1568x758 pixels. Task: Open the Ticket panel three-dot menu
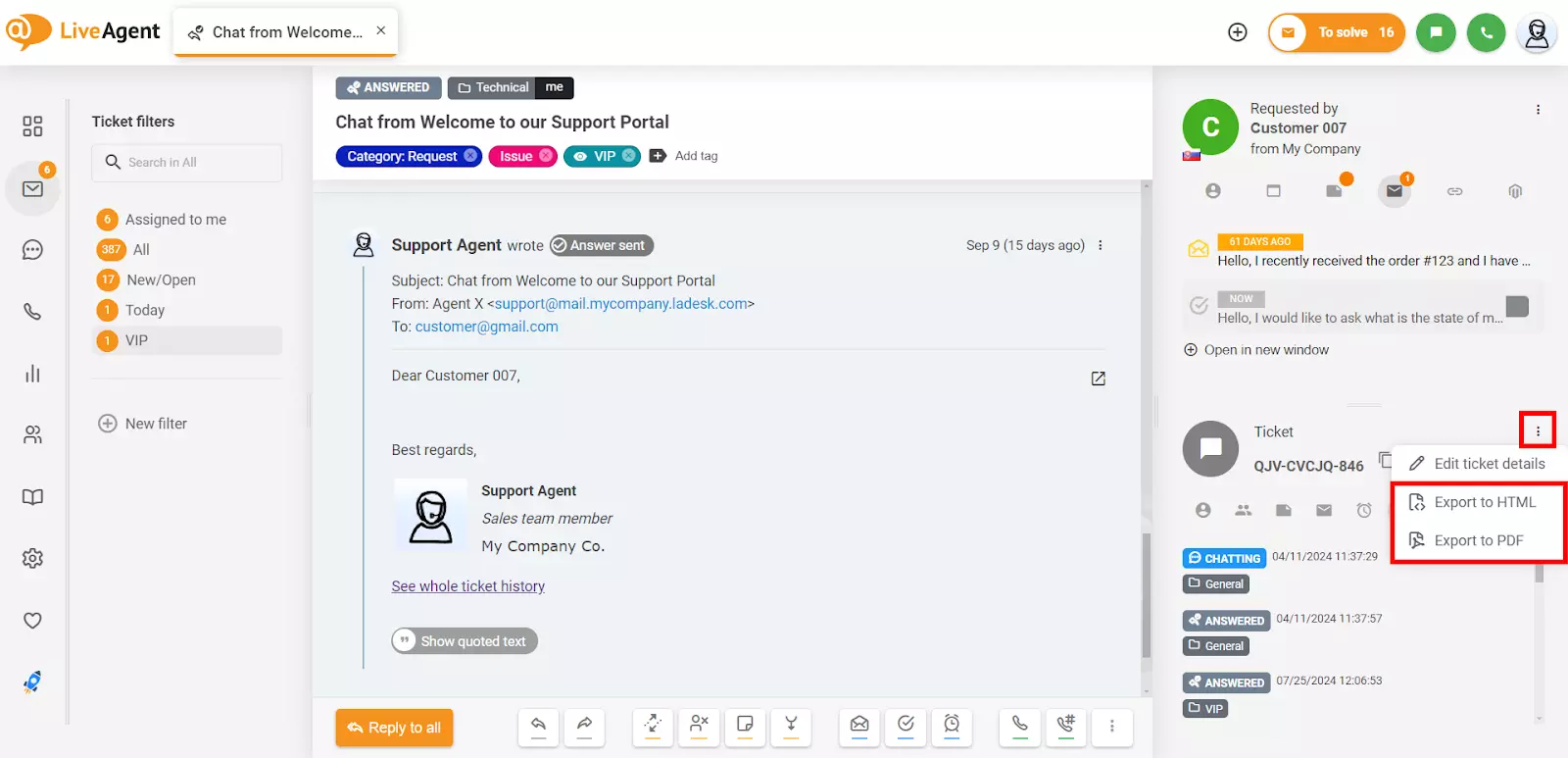coord(1538,430)
